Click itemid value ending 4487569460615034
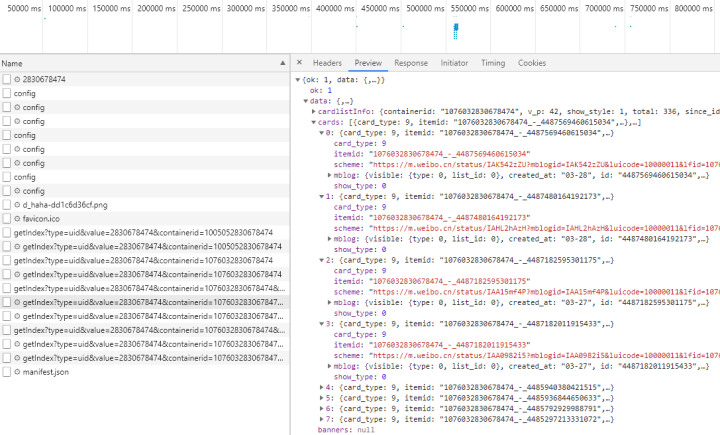The width and height of the screenshot is (720, 435). coord(450,154)
